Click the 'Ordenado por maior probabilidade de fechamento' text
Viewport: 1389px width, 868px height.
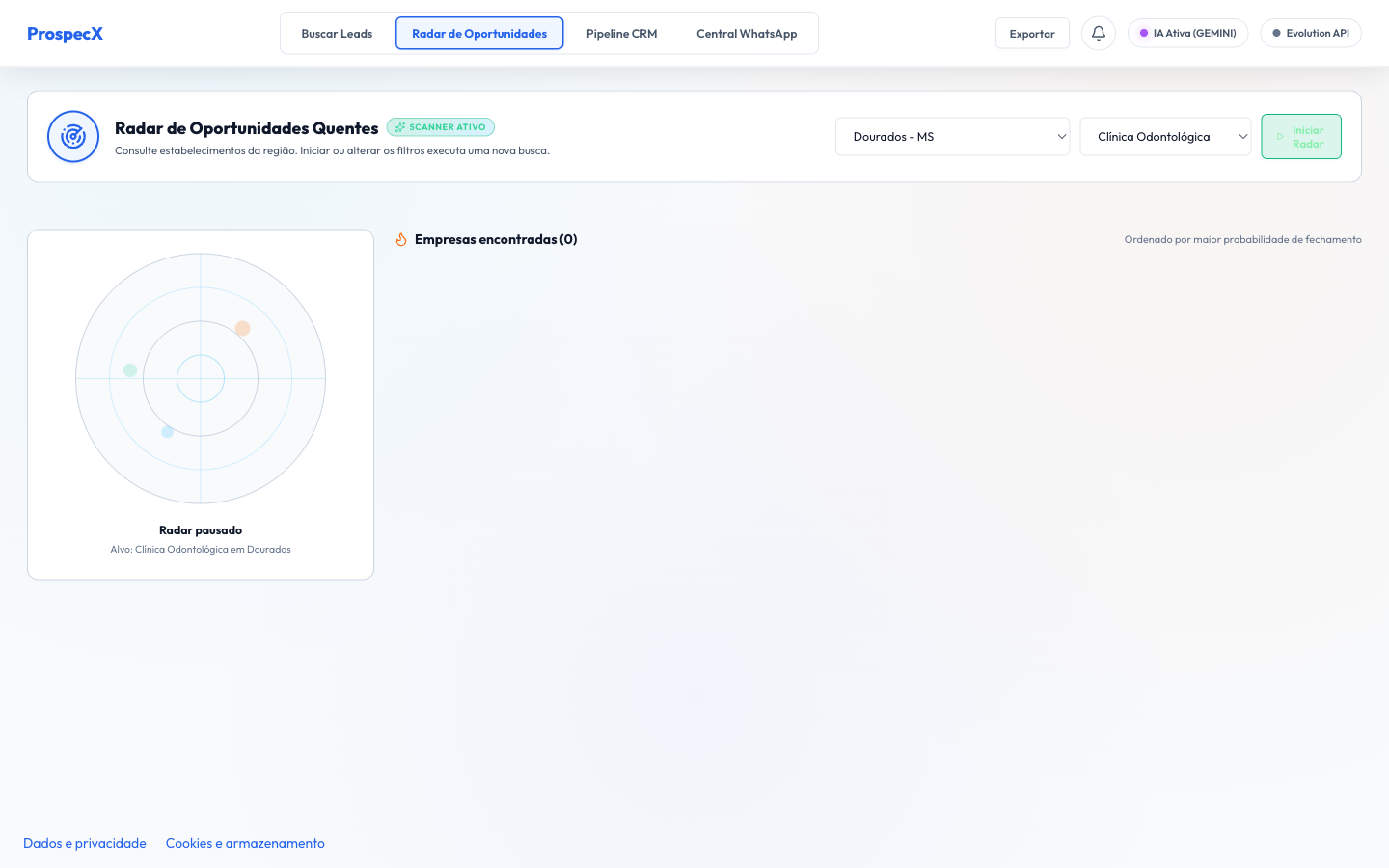(1242, 240)
